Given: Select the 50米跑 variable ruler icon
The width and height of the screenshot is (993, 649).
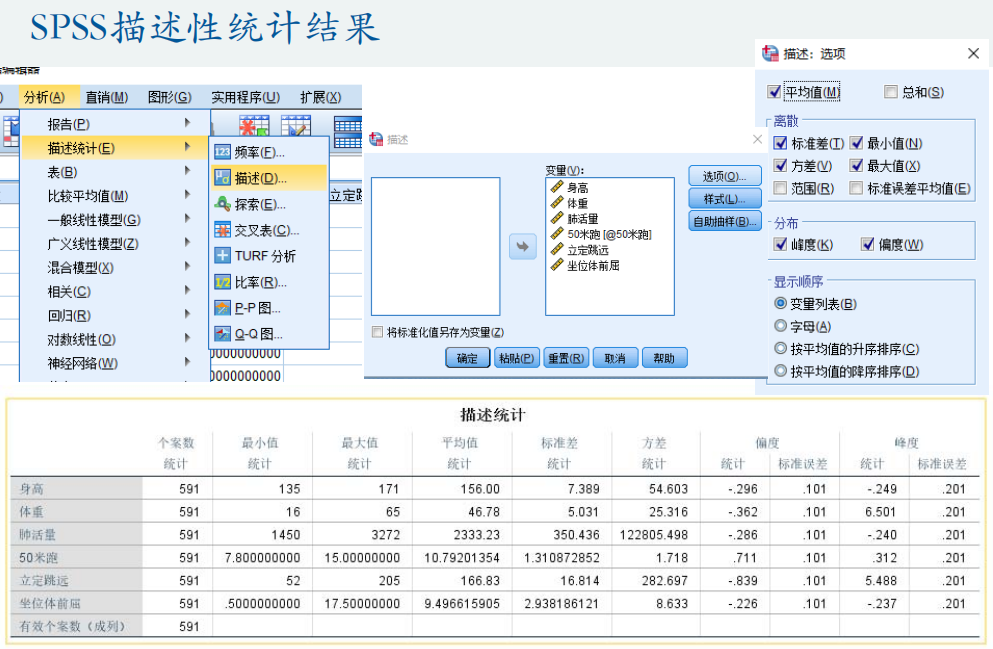Looking at the screenshot, I should coord(557,234).
